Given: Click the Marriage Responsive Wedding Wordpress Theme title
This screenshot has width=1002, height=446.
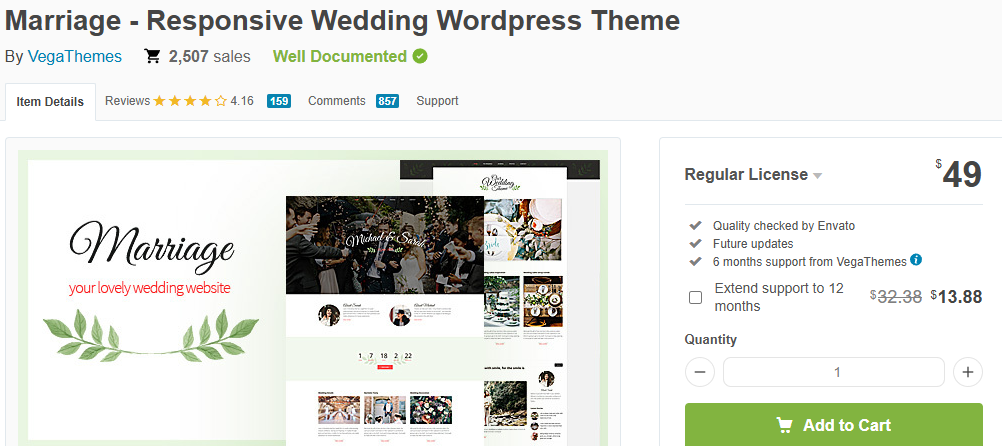Looking at the screenshot, I should pyautogui.click(x=343, y=20).
